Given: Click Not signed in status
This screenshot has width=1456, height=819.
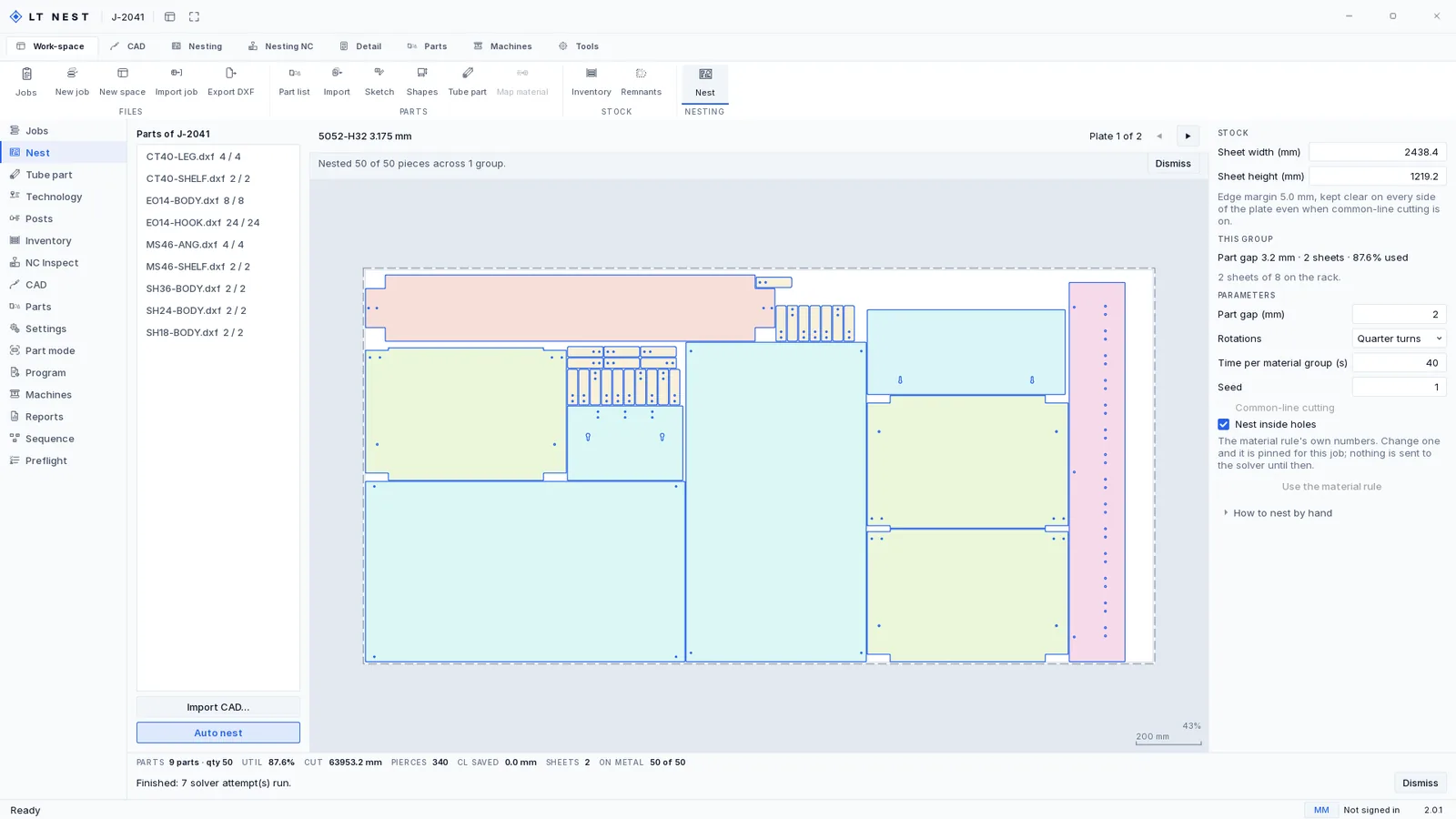Looking at the screenshot, I should (1371, 810).
